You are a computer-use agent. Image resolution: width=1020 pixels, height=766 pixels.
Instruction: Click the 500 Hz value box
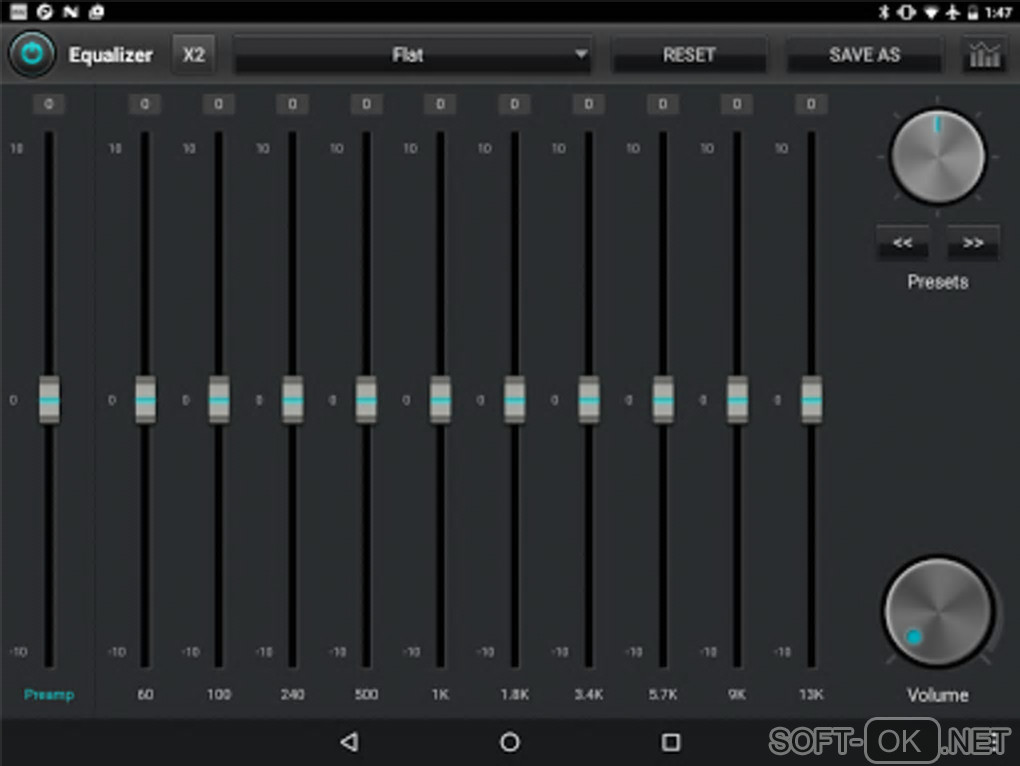click(366, 104)
